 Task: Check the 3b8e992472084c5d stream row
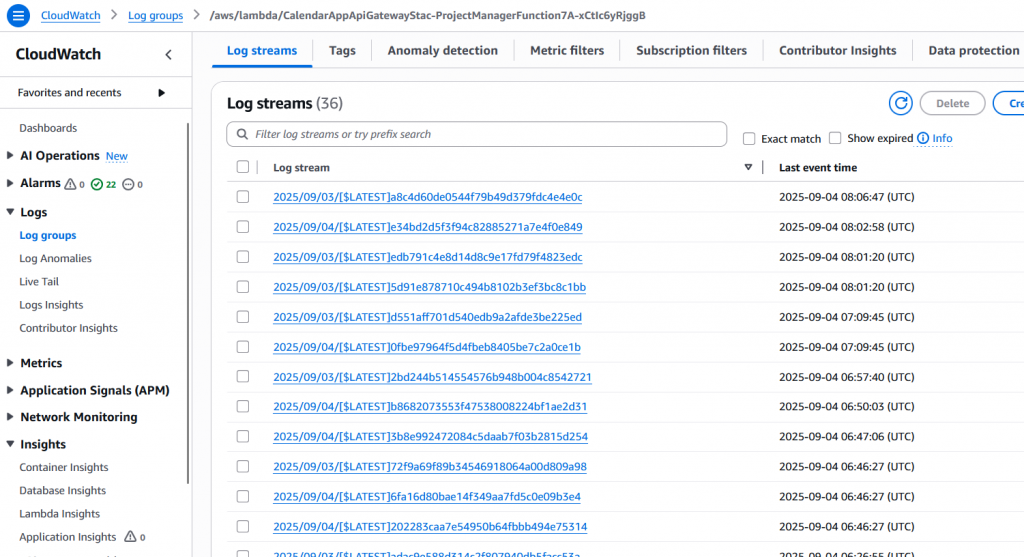point(243,436)
